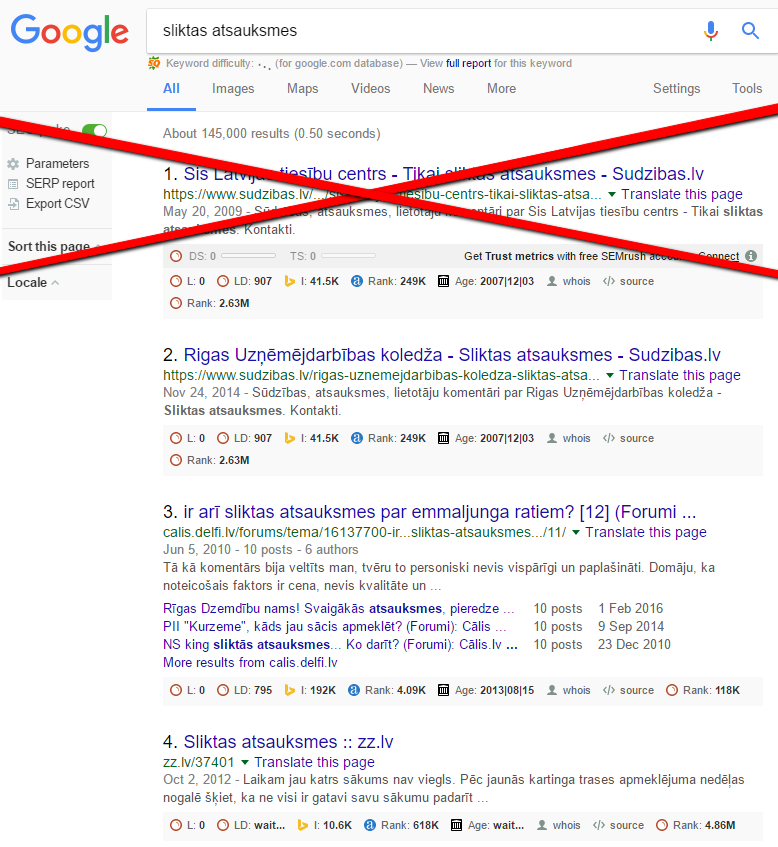Switch to the News tab
This screenshot has height=847, width=778.
tap(439, 89)
